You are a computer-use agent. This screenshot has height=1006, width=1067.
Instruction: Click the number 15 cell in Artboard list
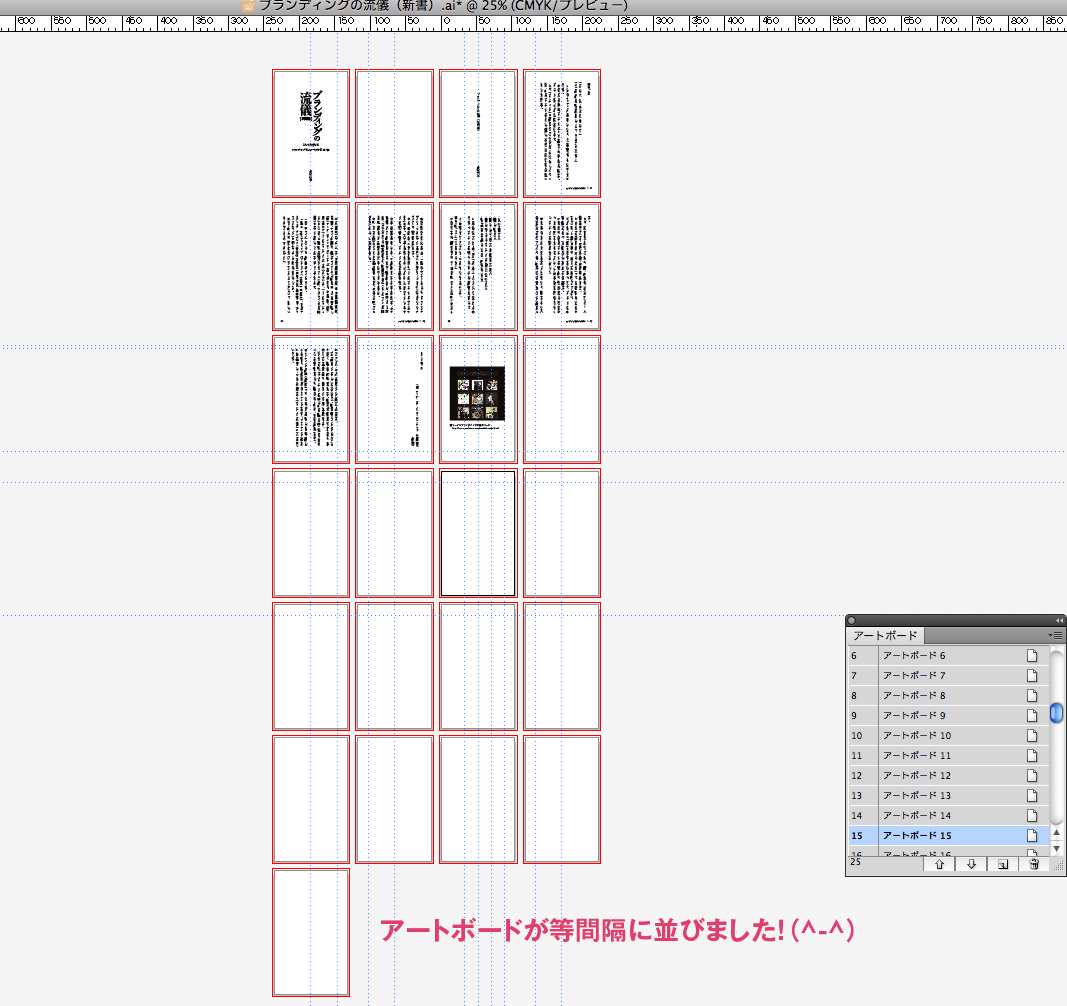(x=863, y=835)
